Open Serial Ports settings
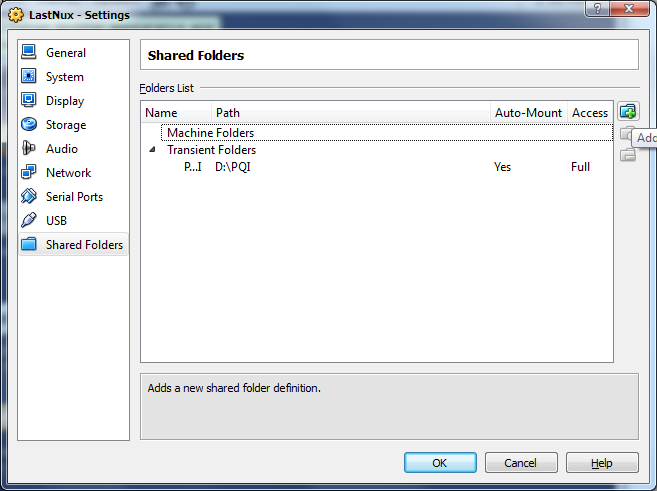This screenshot has width=657, height=491. point(74,197)
